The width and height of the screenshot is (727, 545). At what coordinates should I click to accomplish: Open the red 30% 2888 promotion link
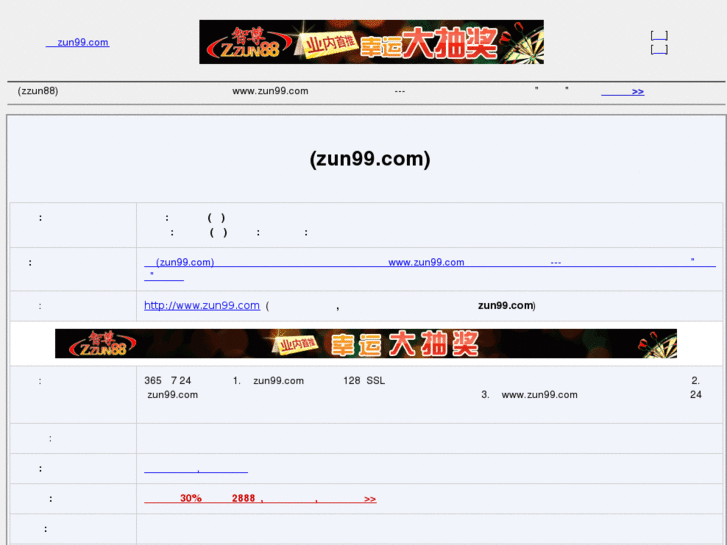coord(260,499)
